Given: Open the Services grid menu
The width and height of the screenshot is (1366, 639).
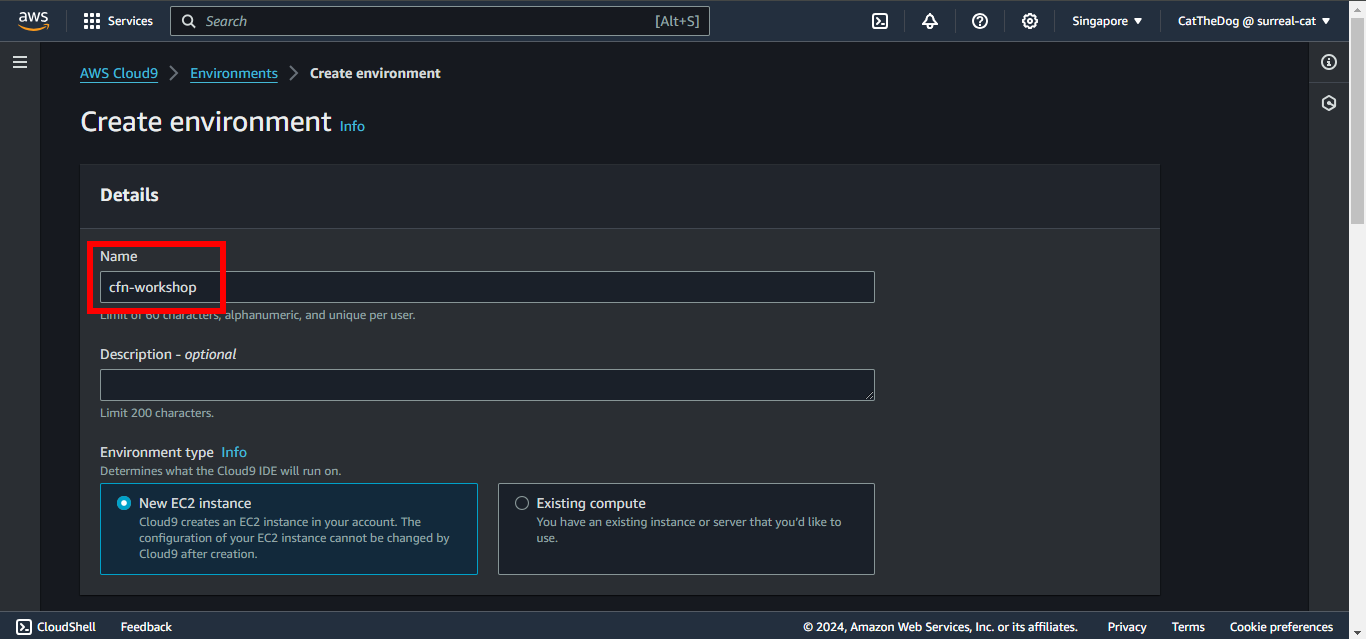Looking at the screenshot, I should point(118,21).
